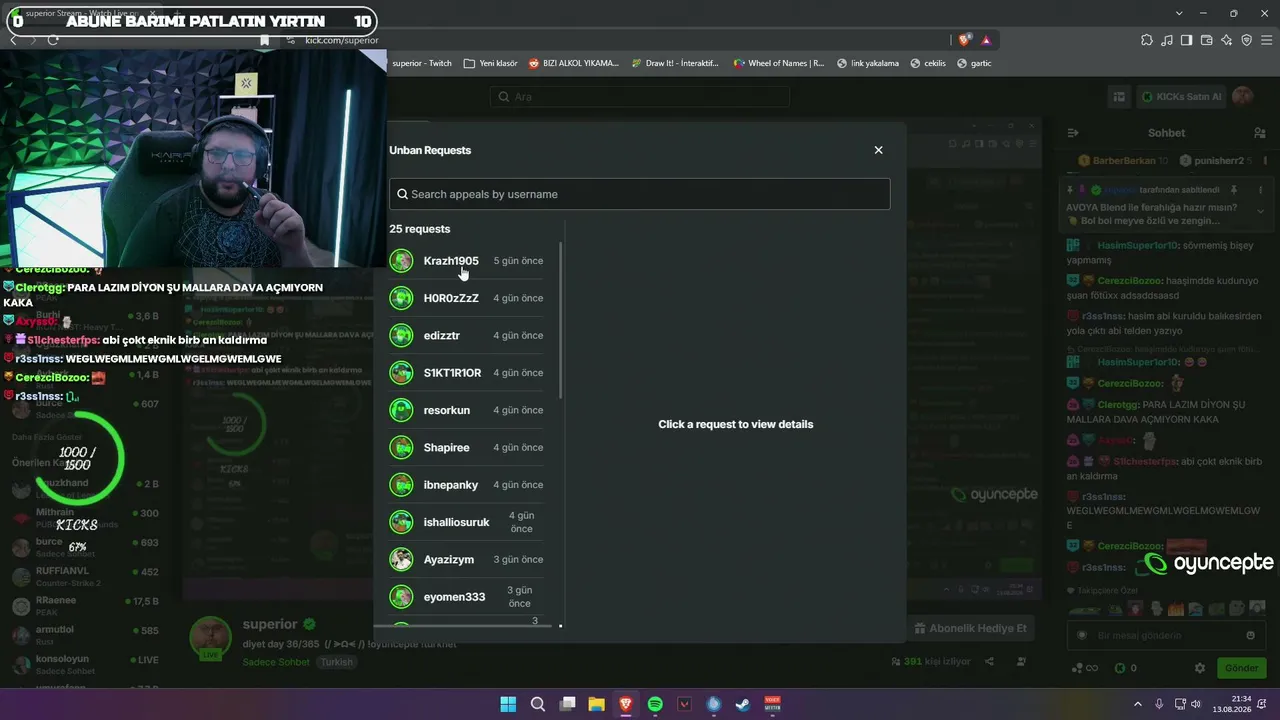Screen dimensions: 1280x720
Task: Open the BIZI ALKOL YIKAMA bookmark
Action: (573, 63)
